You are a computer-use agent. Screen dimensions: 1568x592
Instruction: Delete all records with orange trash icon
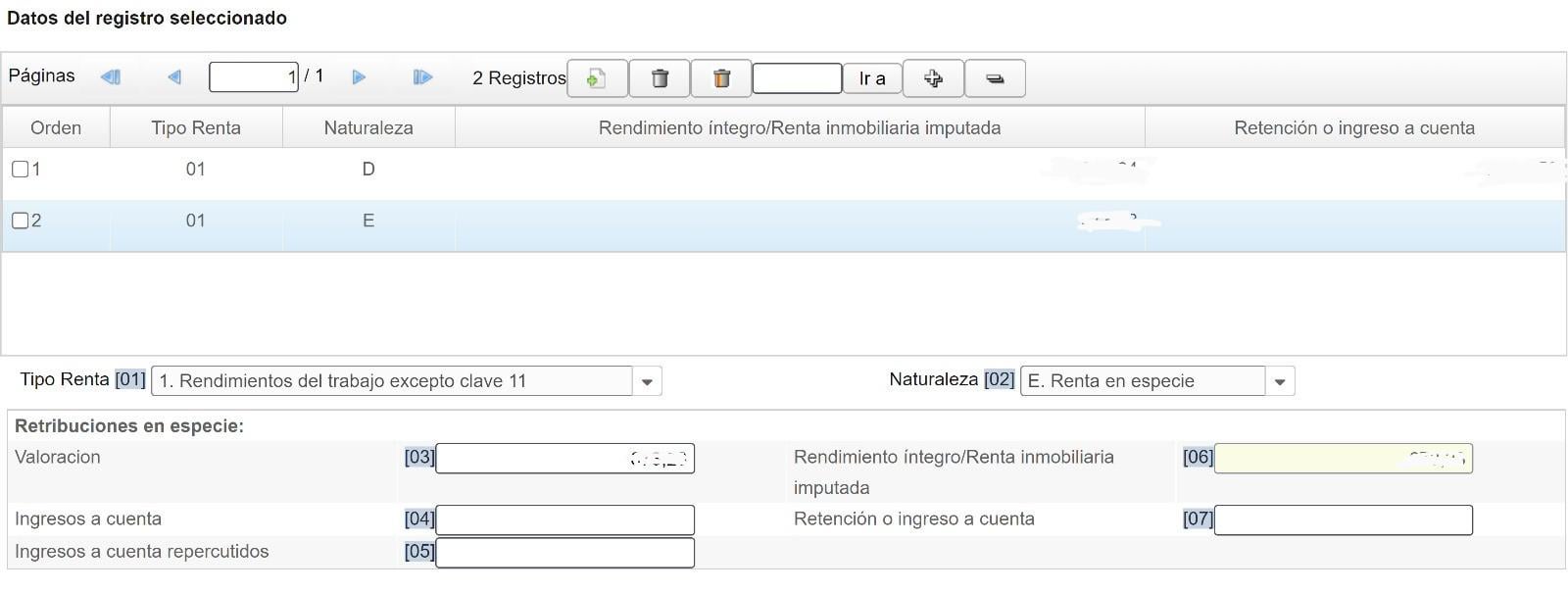[721, 78]
